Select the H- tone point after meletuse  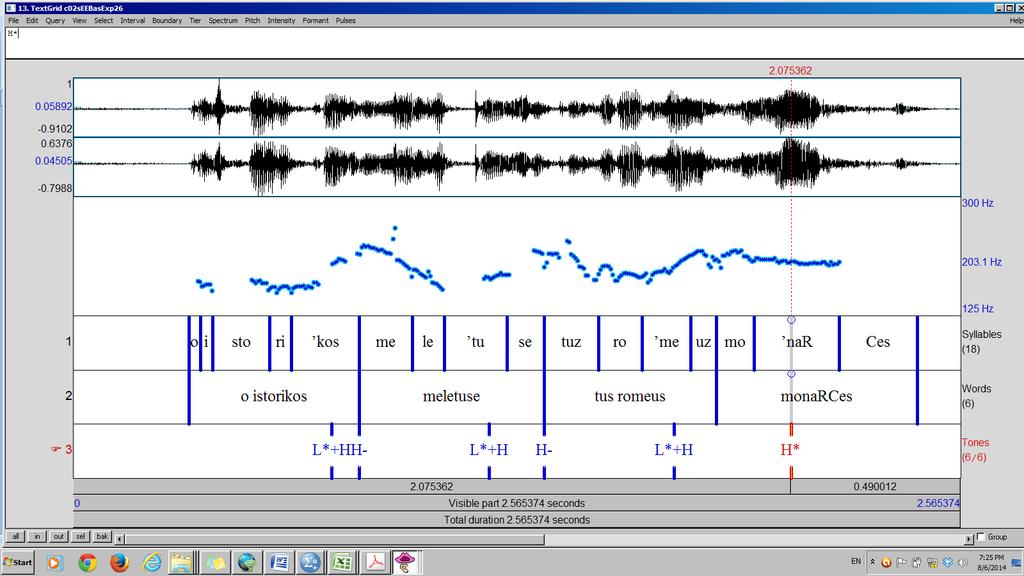pos(544,450)
